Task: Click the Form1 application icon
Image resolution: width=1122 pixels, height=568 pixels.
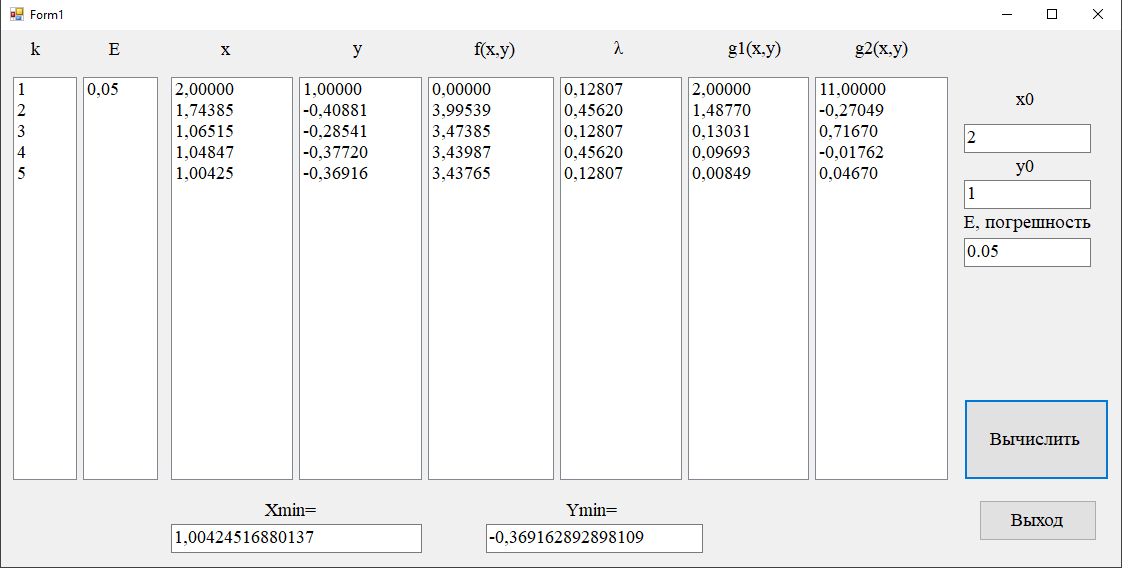Action: (x=16, y=14)
